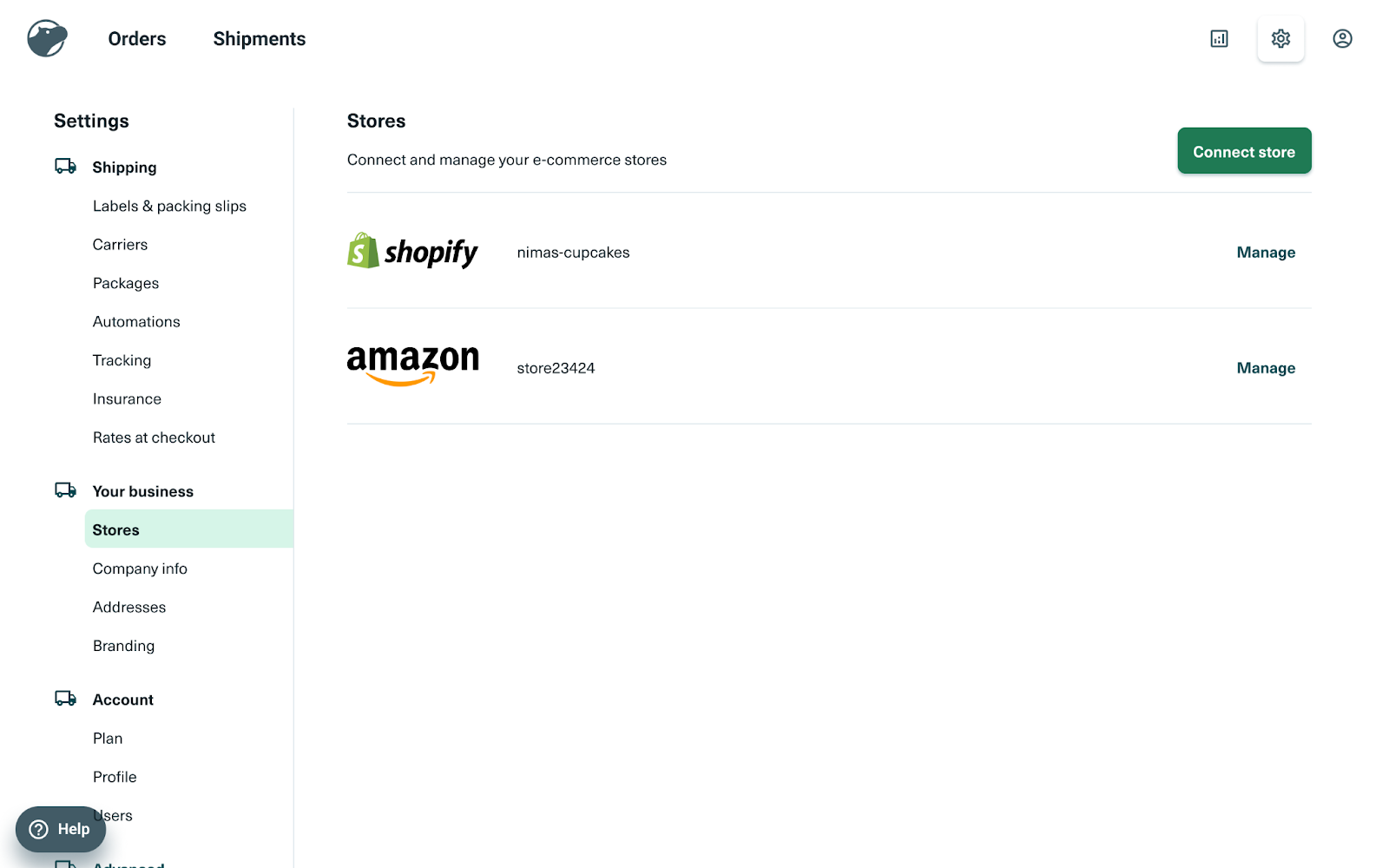This screenshot has height=868, width=1389.
Task: Select Rates at checkout
Action: pos(154,437)
